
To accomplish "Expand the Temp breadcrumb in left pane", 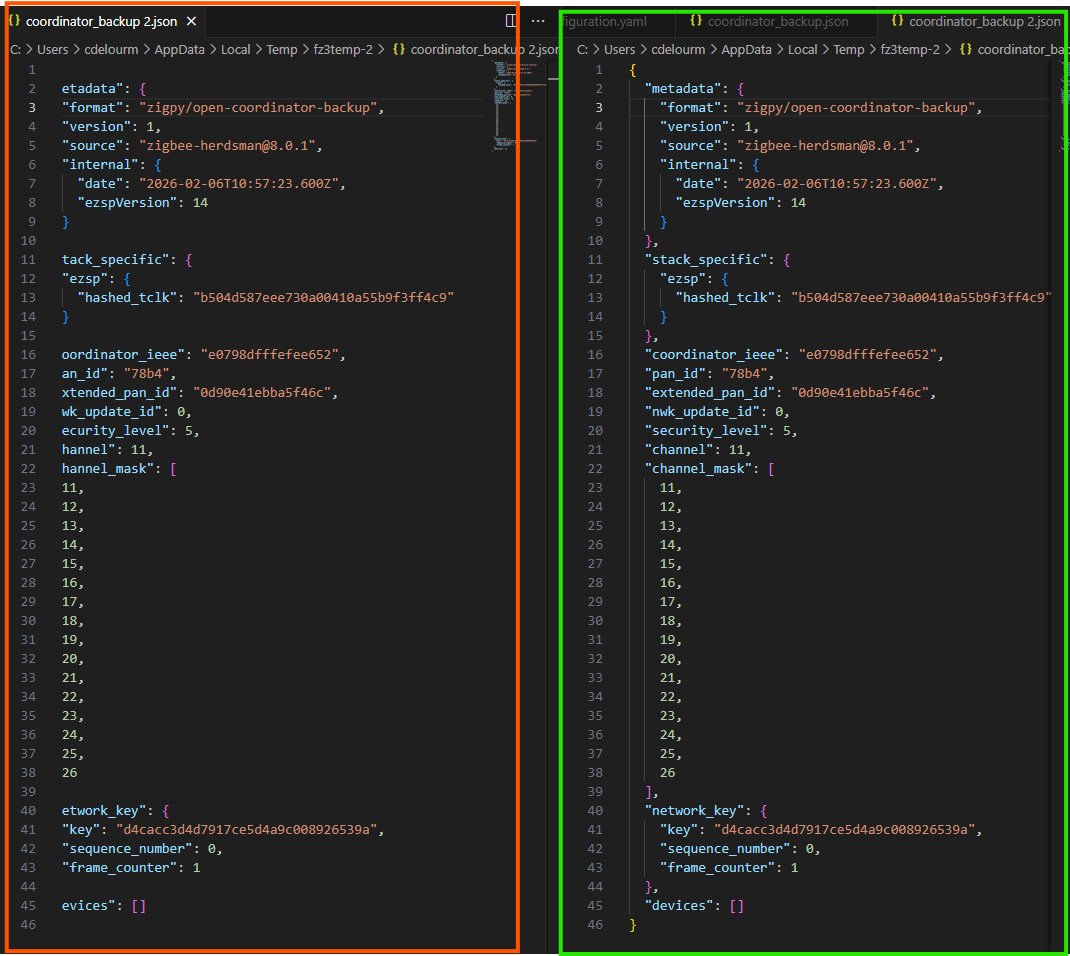I will point(282,49).
